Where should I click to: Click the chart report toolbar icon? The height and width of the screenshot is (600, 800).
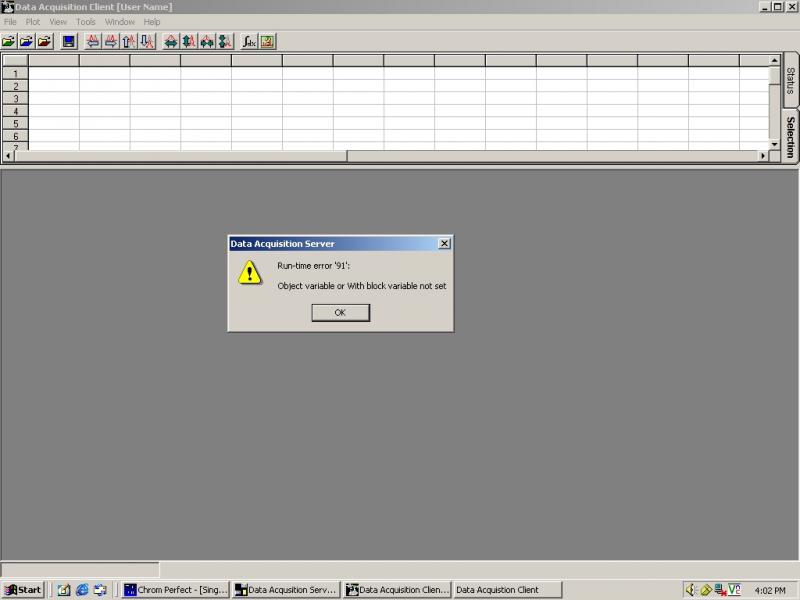coord(267,41)
